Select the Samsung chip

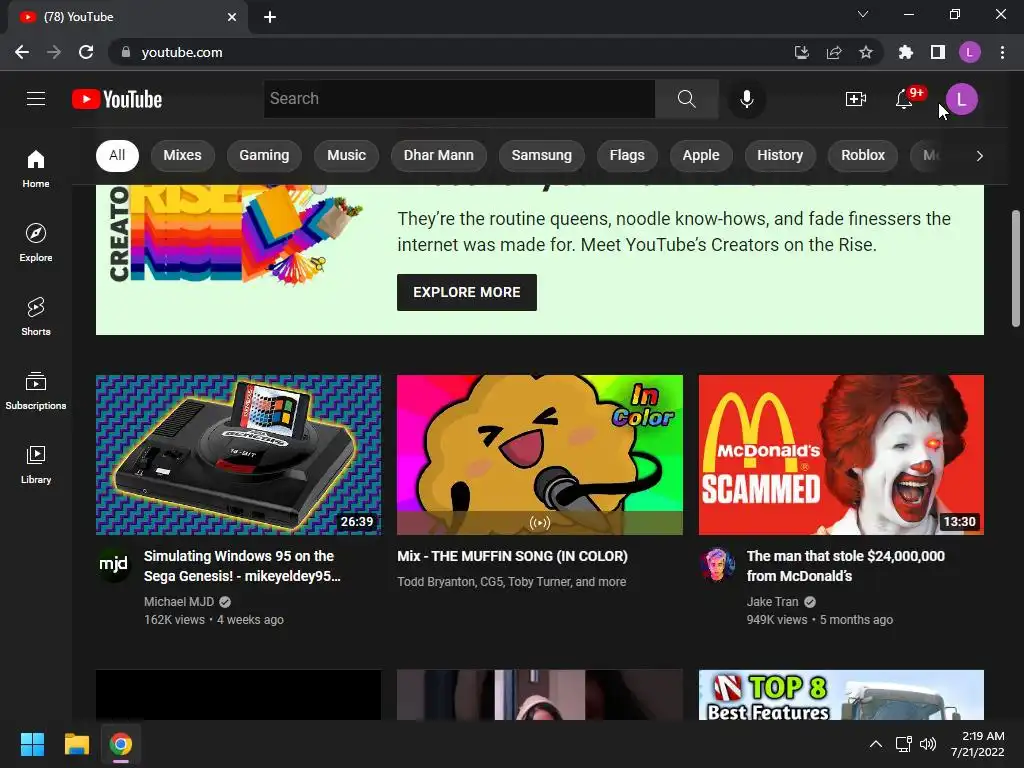[541, 155]
